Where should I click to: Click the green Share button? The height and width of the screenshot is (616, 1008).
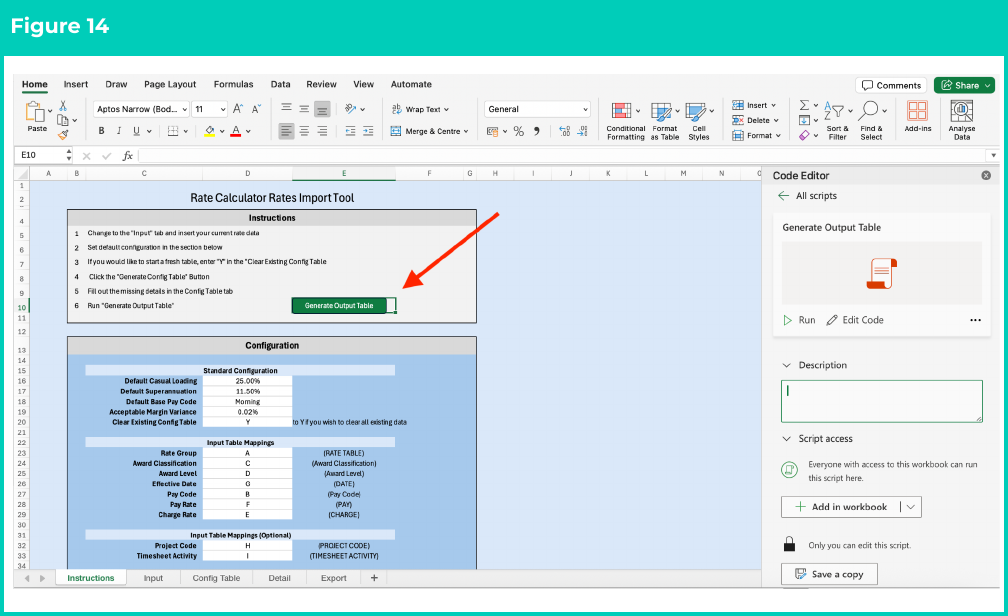(964, 86)
